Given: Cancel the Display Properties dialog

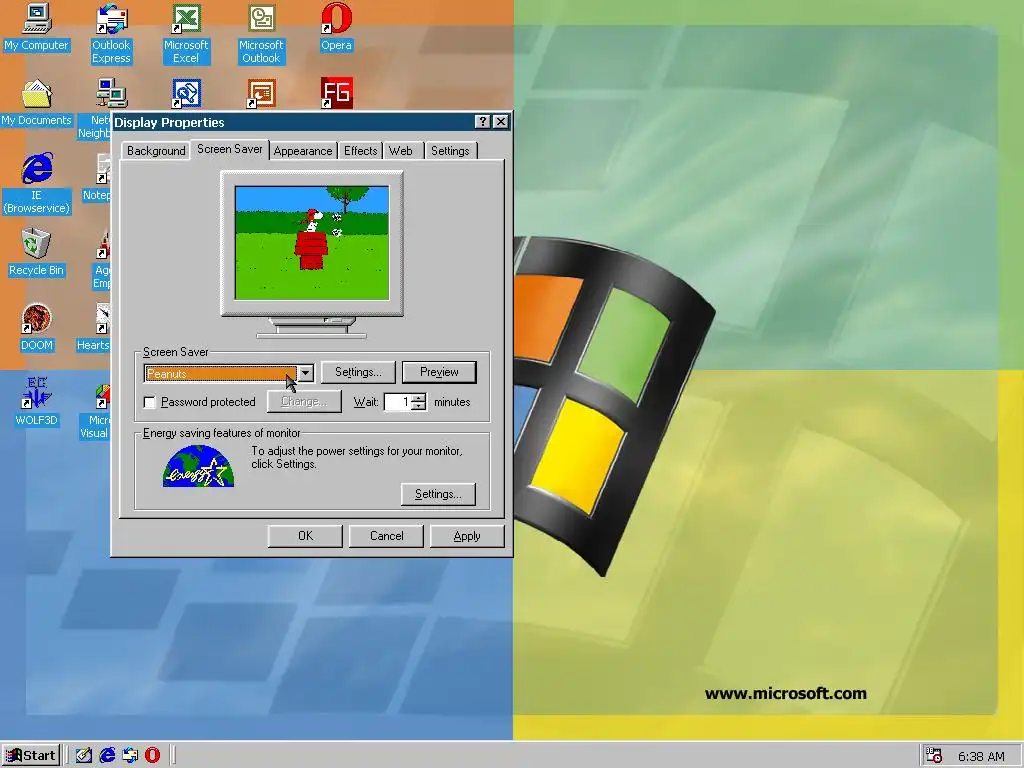Looking at the screenshot, I should tap(387, 536).
